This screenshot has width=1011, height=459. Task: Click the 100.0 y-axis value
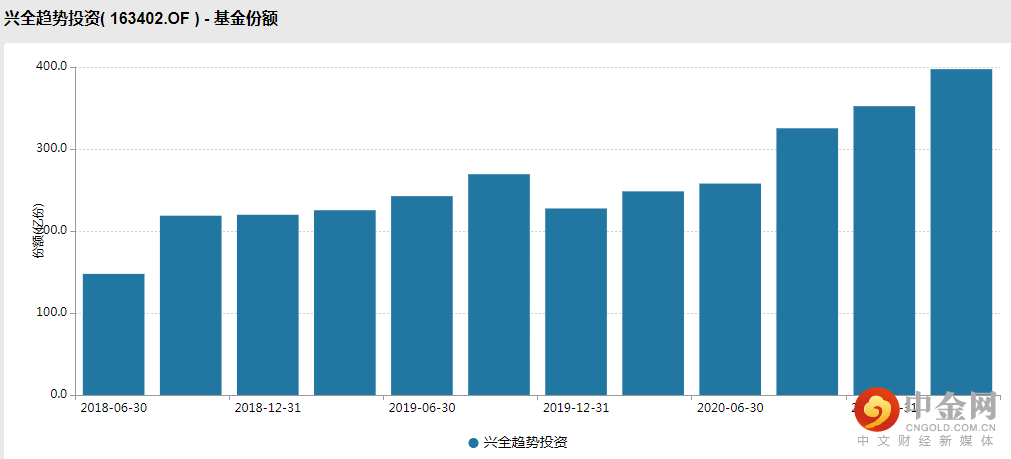pos(51,313)
